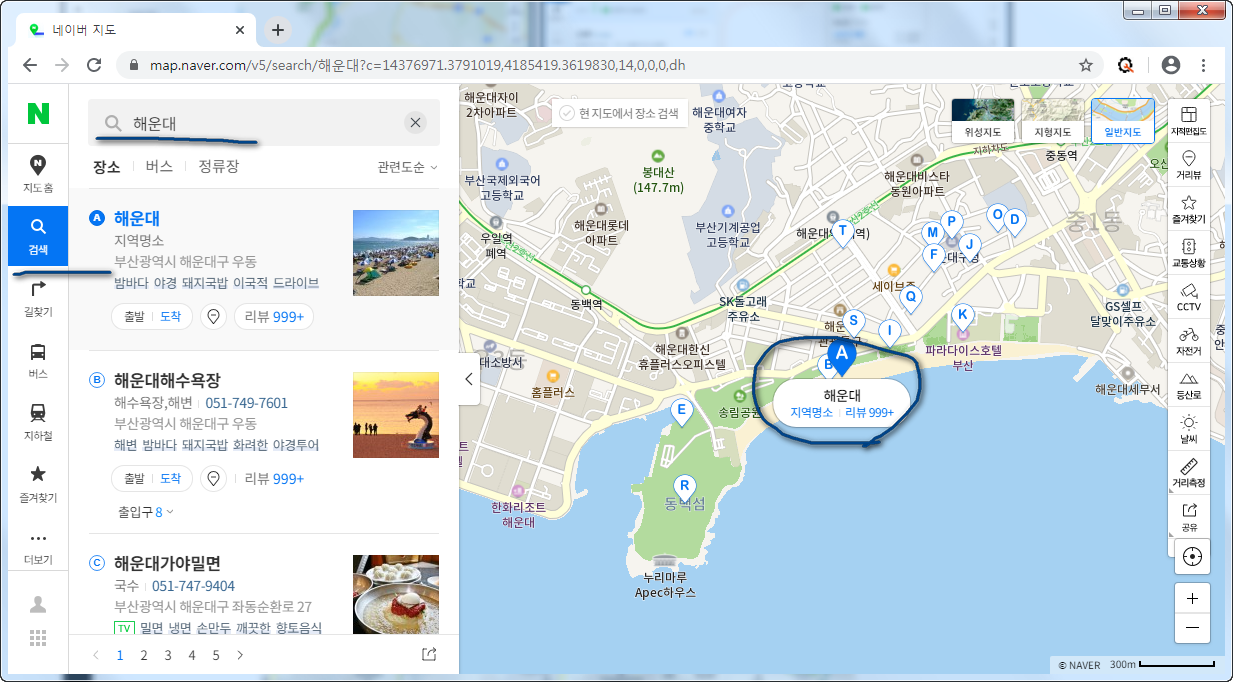Show 날씨 weather on map

point(1189,429)
